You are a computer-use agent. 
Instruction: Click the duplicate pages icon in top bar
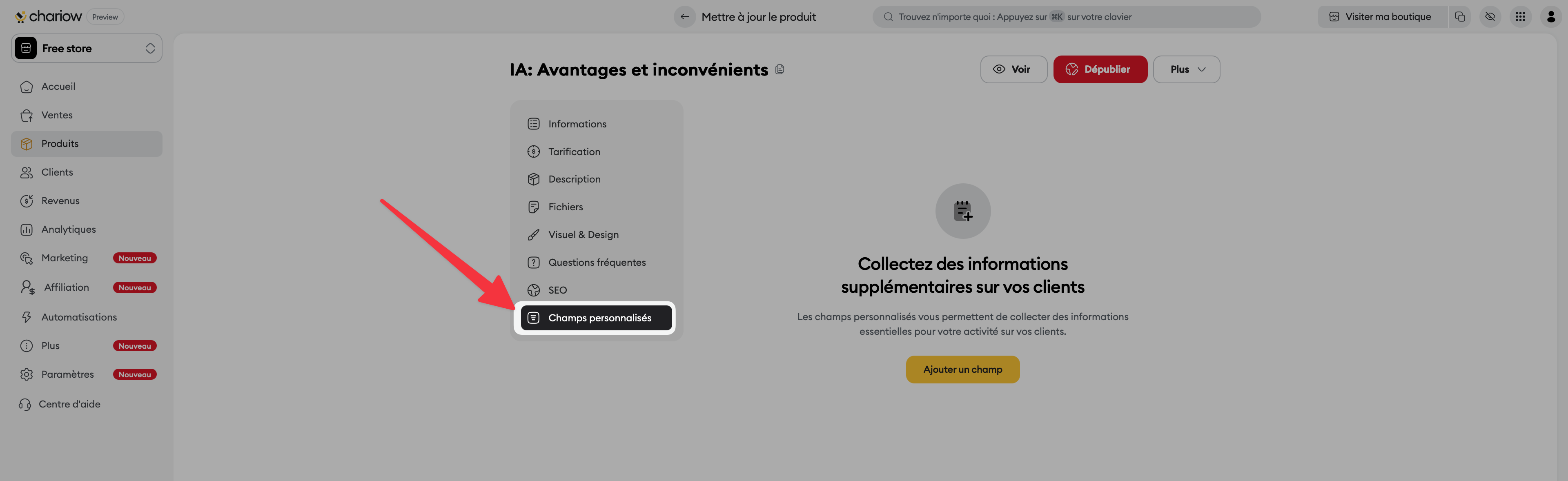1460,17
